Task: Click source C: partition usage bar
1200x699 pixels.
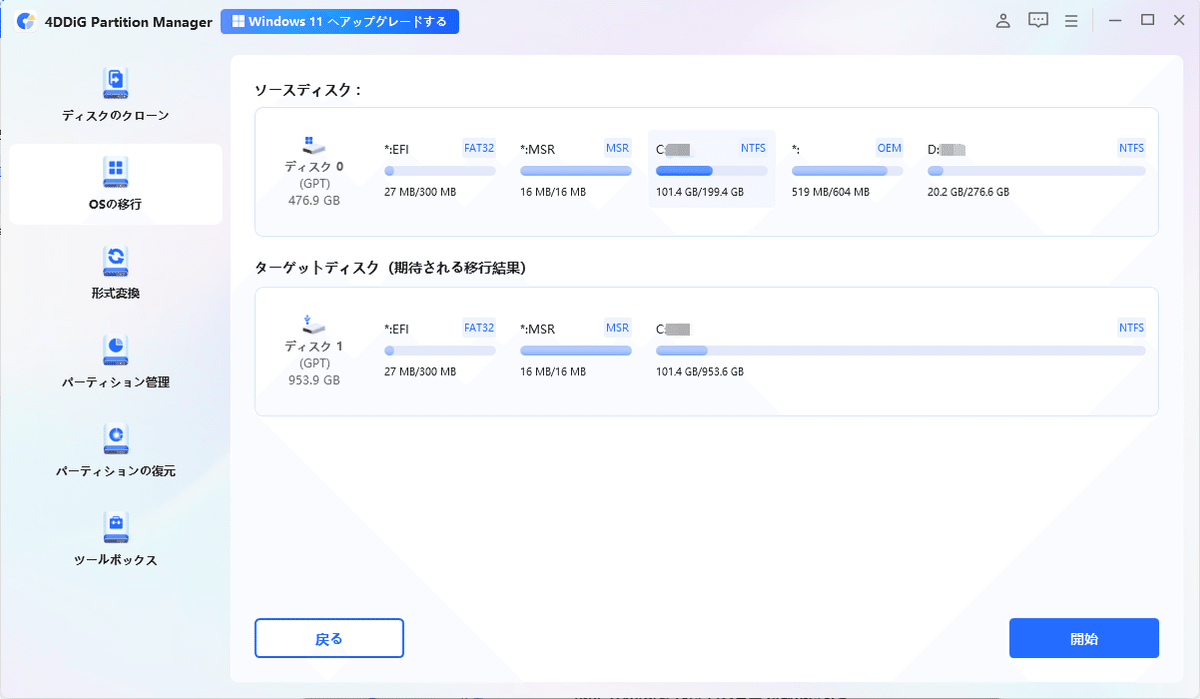Action: click(711, 171)
